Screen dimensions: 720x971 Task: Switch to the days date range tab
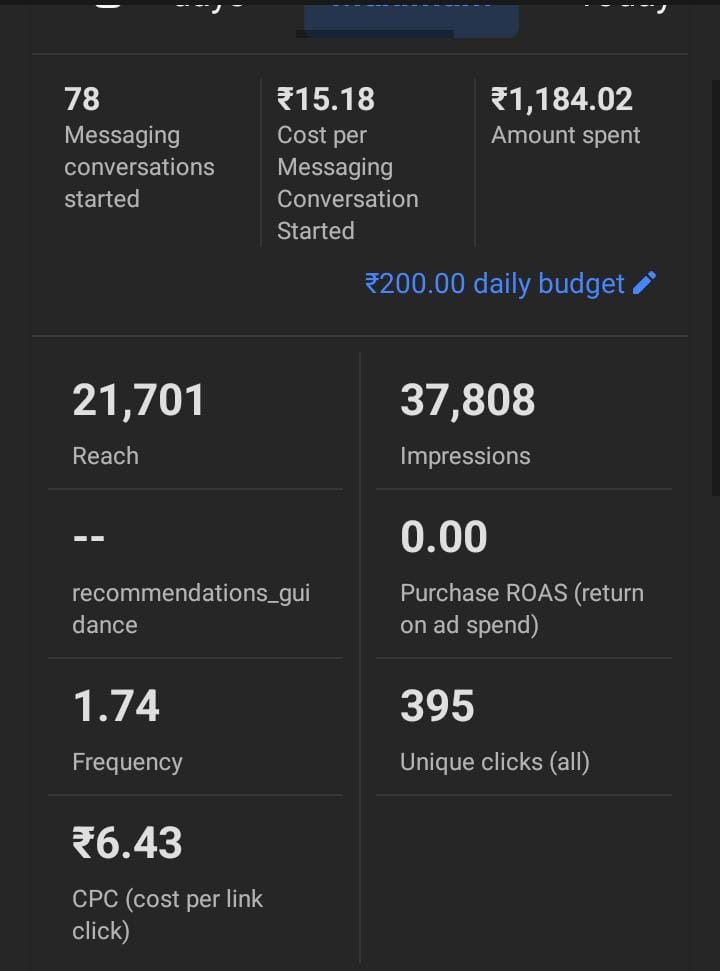click(x=208, y=8)
